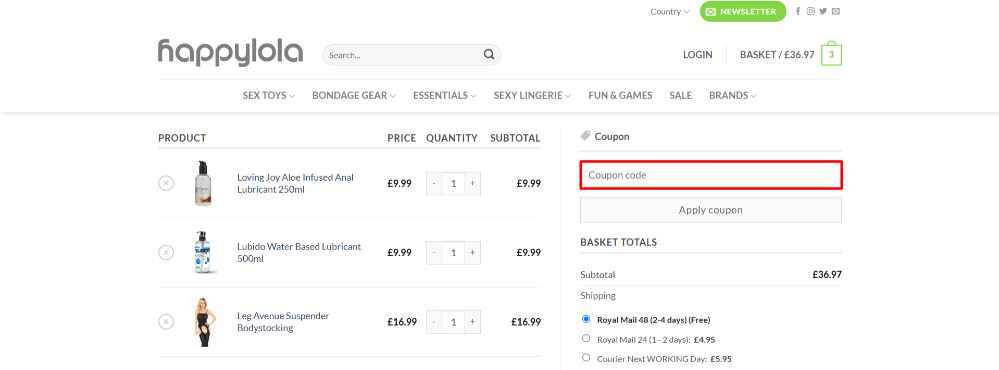The width and height of the screenshot is (999, 370).
Task: Decrease quantity of Loving Joy Aloe Lubricant
Action: tap(434, 183)
